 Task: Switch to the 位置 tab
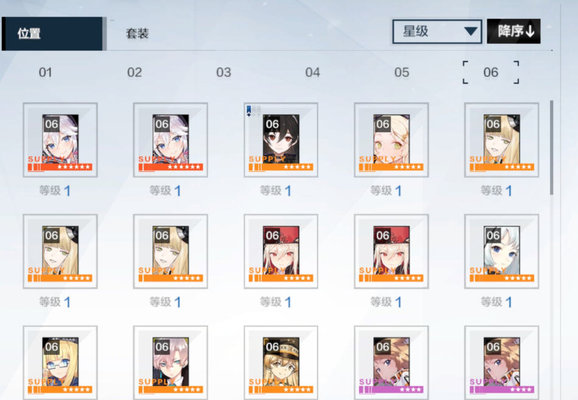[52, 34]
